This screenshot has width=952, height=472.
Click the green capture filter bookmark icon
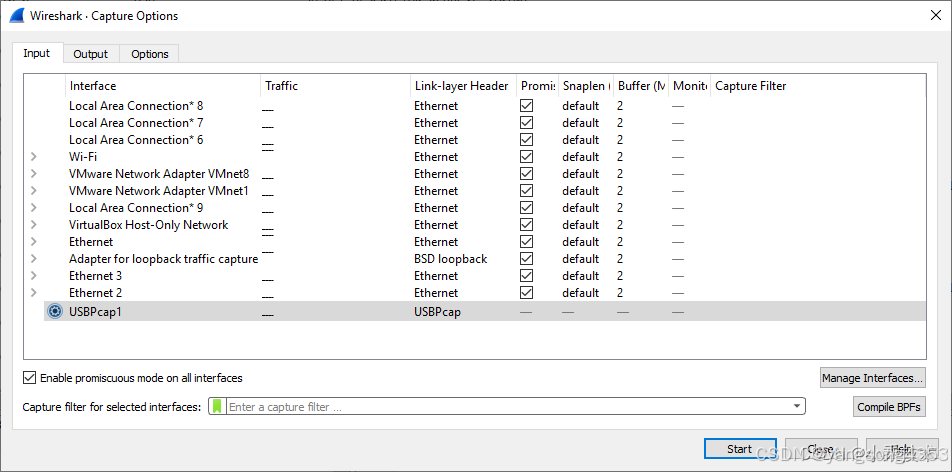[217, 406]
